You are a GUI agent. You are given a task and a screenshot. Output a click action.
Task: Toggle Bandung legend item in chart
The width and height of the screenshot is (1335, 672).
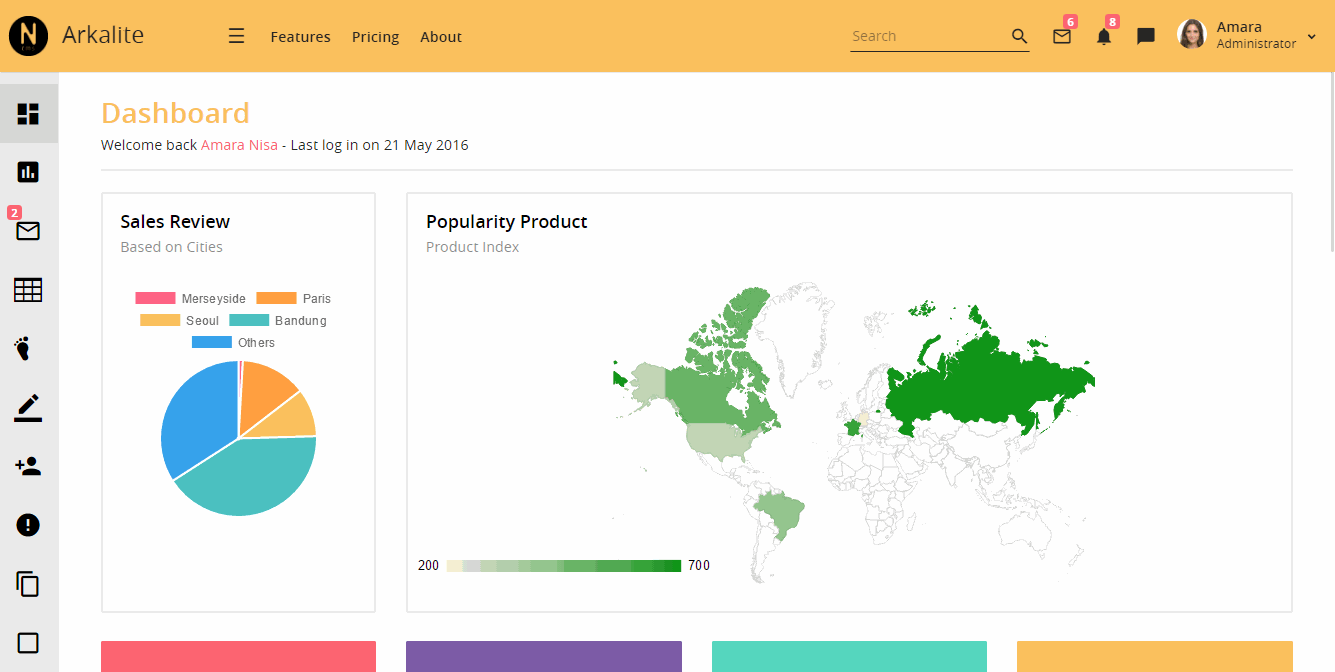tap(278, 321)
